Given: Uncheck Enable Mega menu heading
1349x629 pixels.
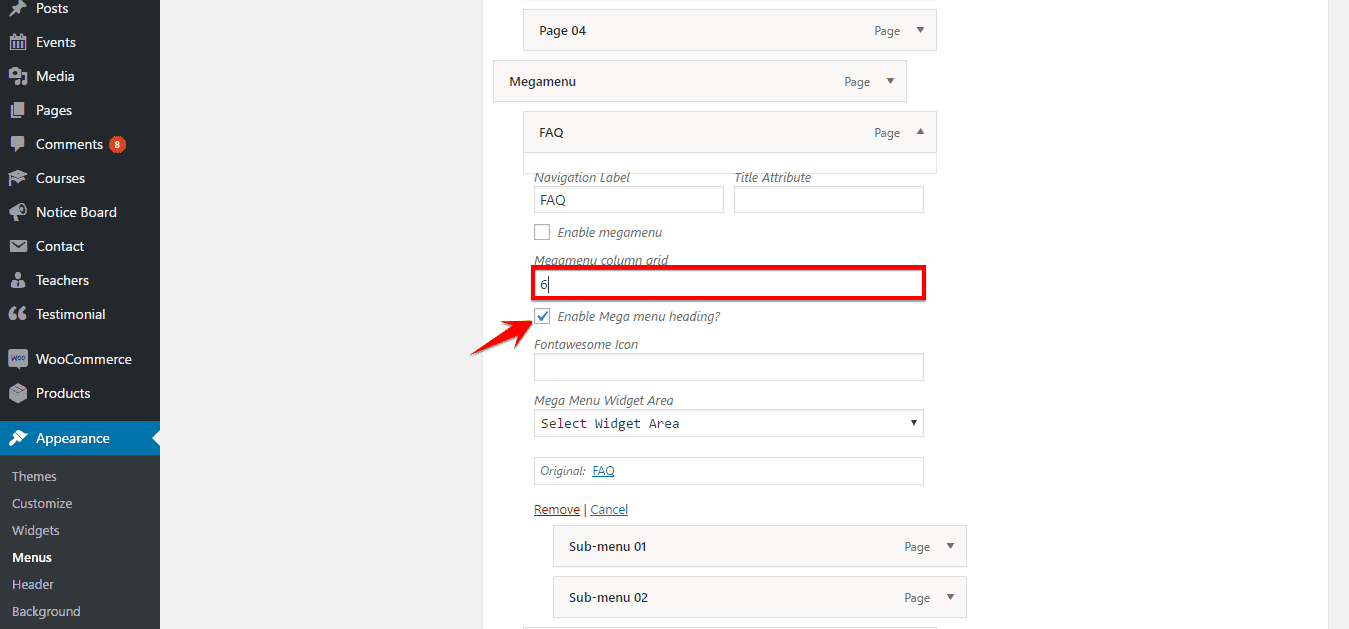Looking at the screenshot, I should pos(542,316).
